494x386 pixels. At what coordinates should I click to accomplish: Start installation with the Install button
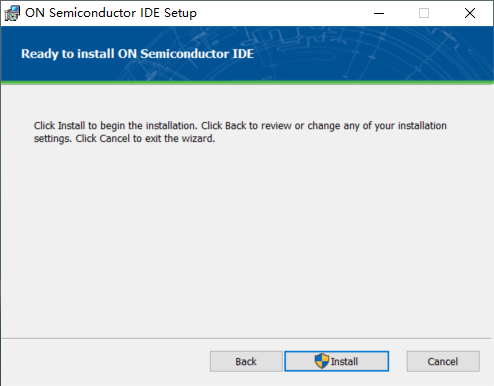pos(337,361)
